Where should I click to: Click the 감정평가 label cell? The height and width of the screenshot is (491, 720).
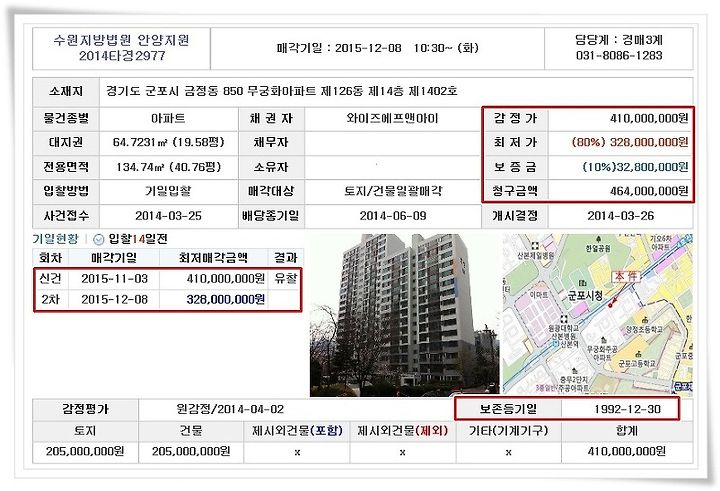click(x=85, y=409)
